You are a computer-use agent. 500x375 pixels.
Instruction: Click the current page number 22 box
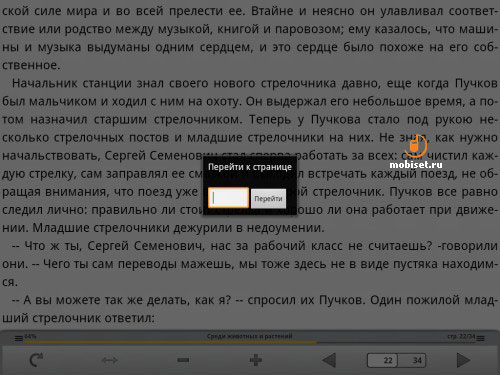[x=382, y=360]
